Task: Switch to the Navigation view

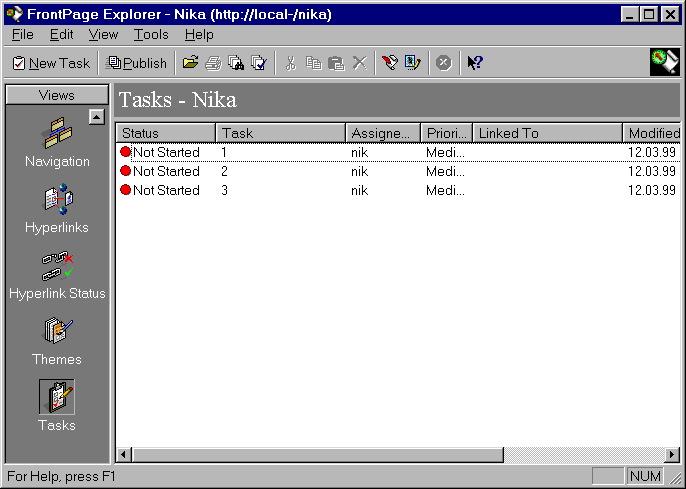Action: point(57,142)
